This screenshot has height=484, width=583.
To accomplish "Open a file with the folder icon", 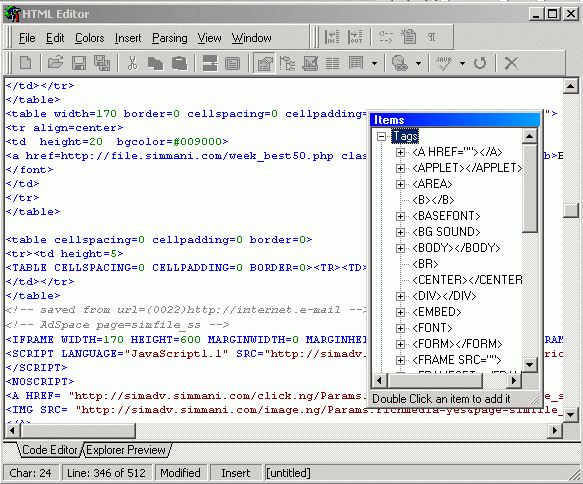I will point(56,63).
